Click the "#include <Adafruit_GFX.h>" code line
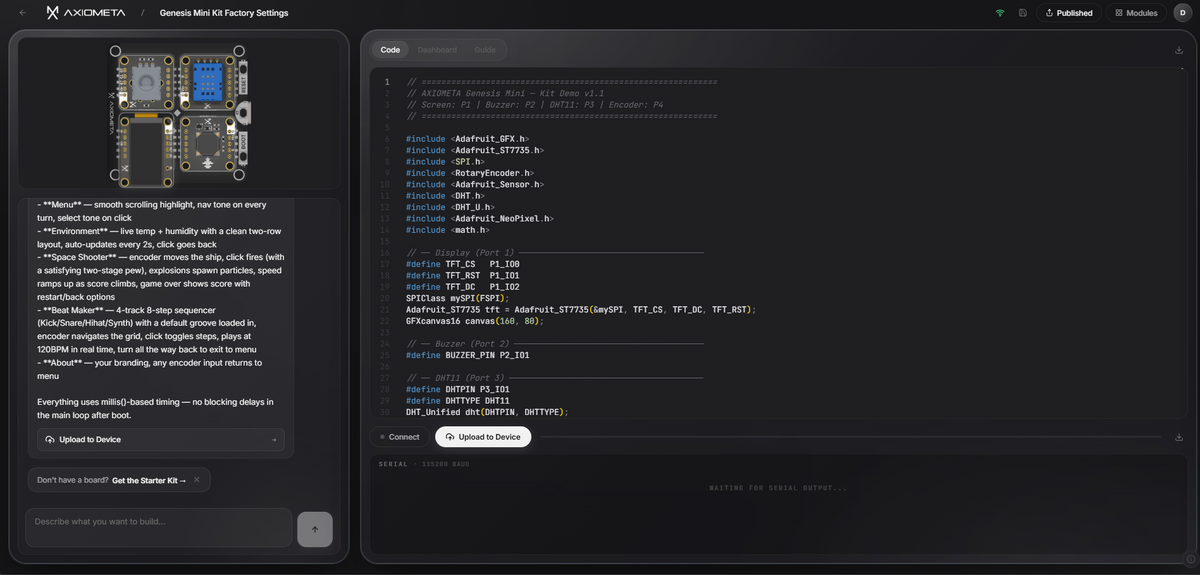The height and width of the screenshot is (575, 1200). click(468, 138)
